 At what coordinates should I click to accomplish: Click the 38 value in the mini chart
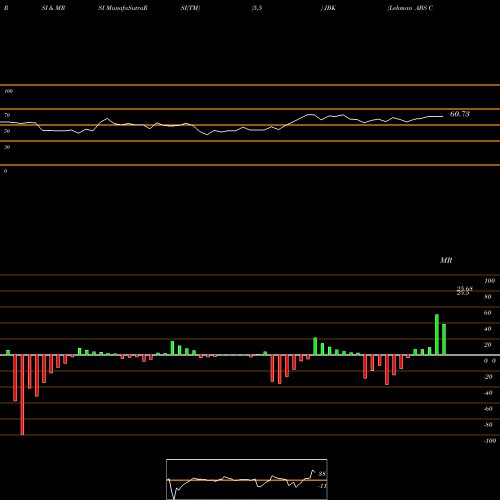coord(322,474)
